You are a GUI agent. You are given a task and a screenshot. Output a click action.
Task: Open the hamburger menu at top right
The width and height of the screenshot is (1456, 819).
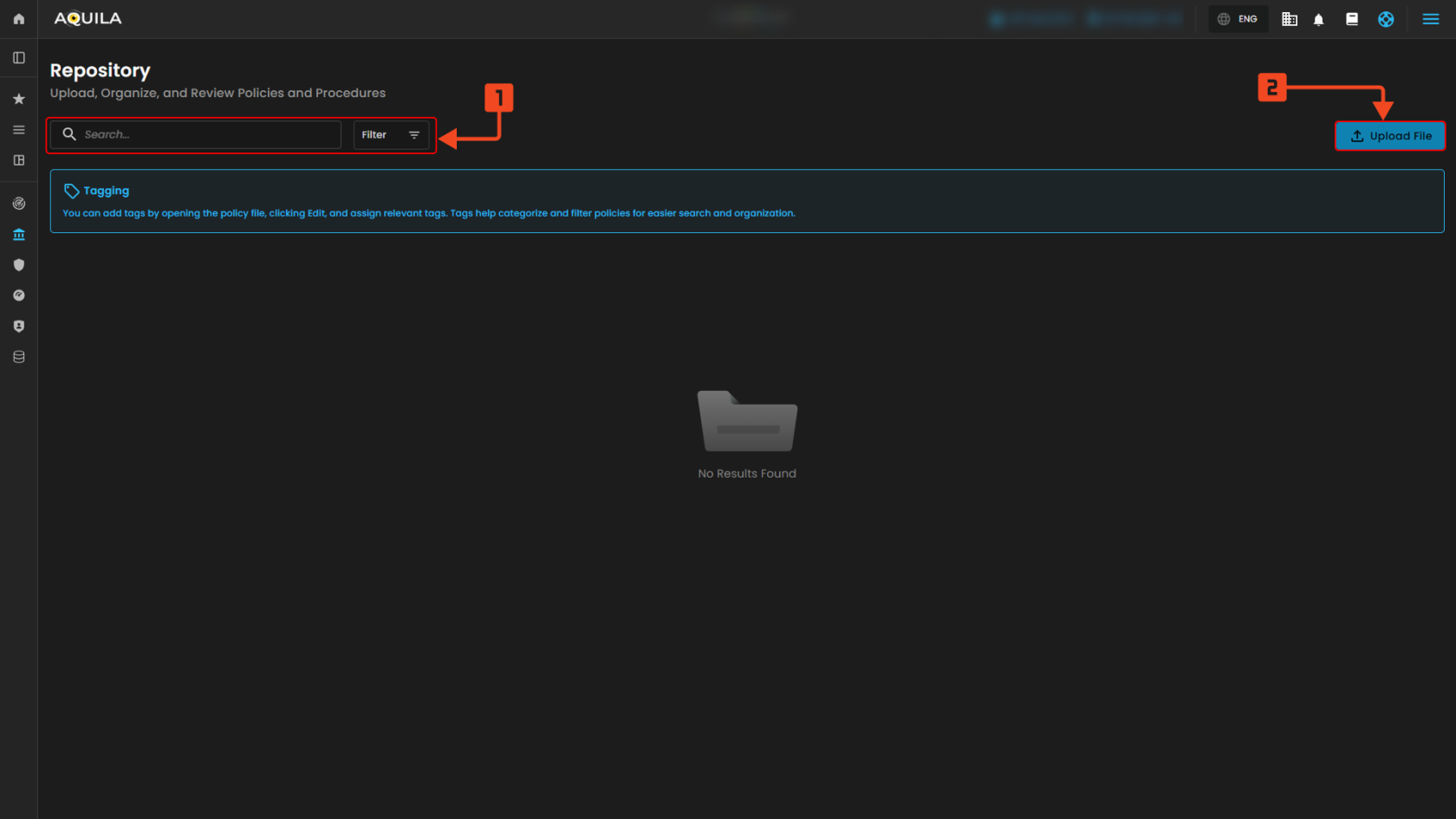pos(1431,18)
